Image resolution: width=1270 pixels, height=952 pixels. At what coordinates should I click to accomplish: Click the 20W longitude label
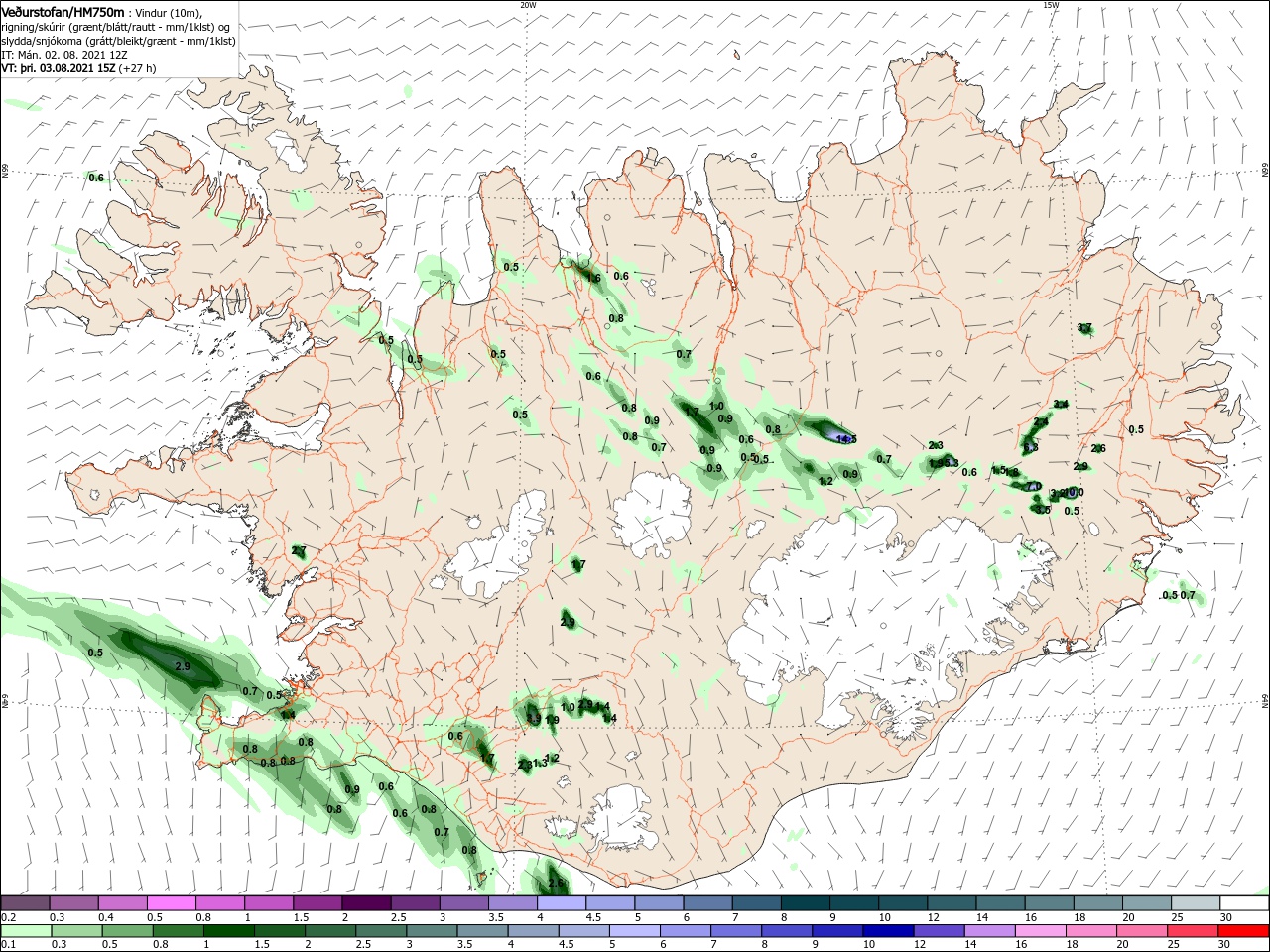pos(528,5)
